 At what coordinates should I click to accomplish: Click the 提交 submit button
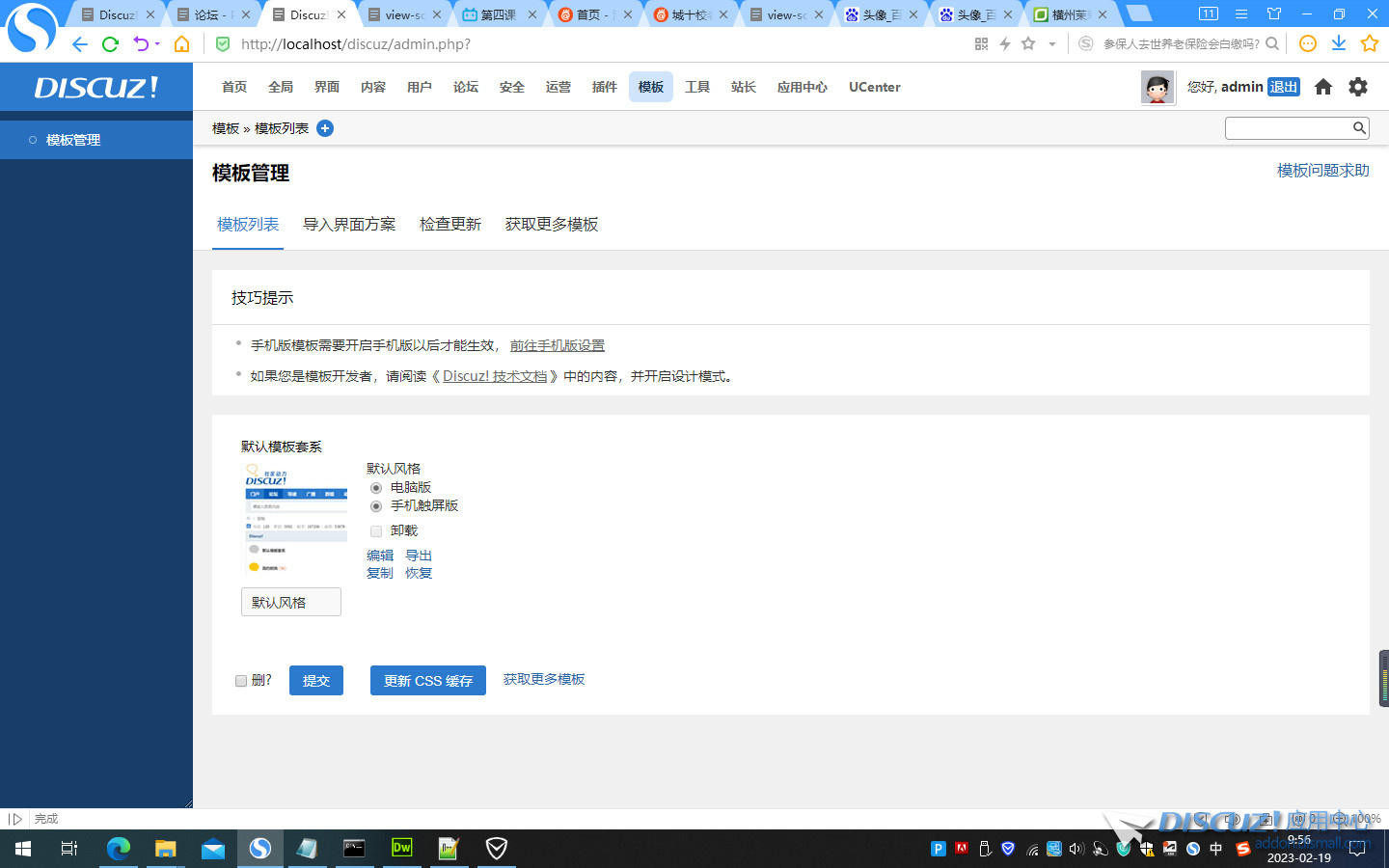point(316,680)
